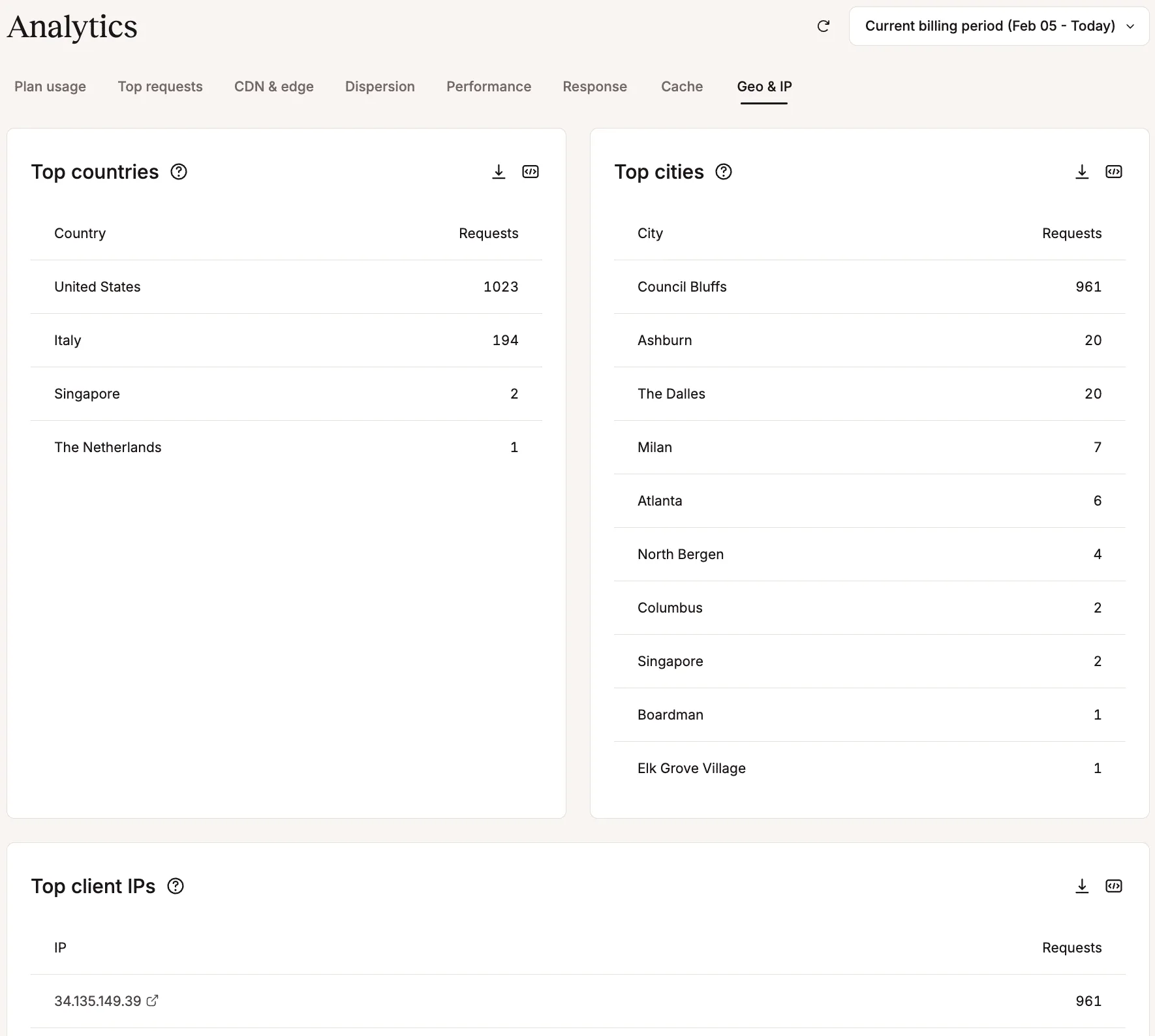The image size is (1155, 1036).
Task: Click external link icon beside IP 34.135.149.39
Action: [x=154, y=1001]
